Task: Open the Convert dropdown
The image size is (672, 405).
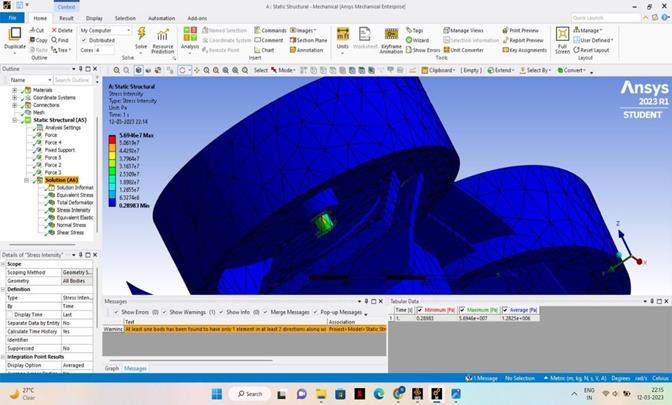Action: pyautogui.click(x=571, y=70)
